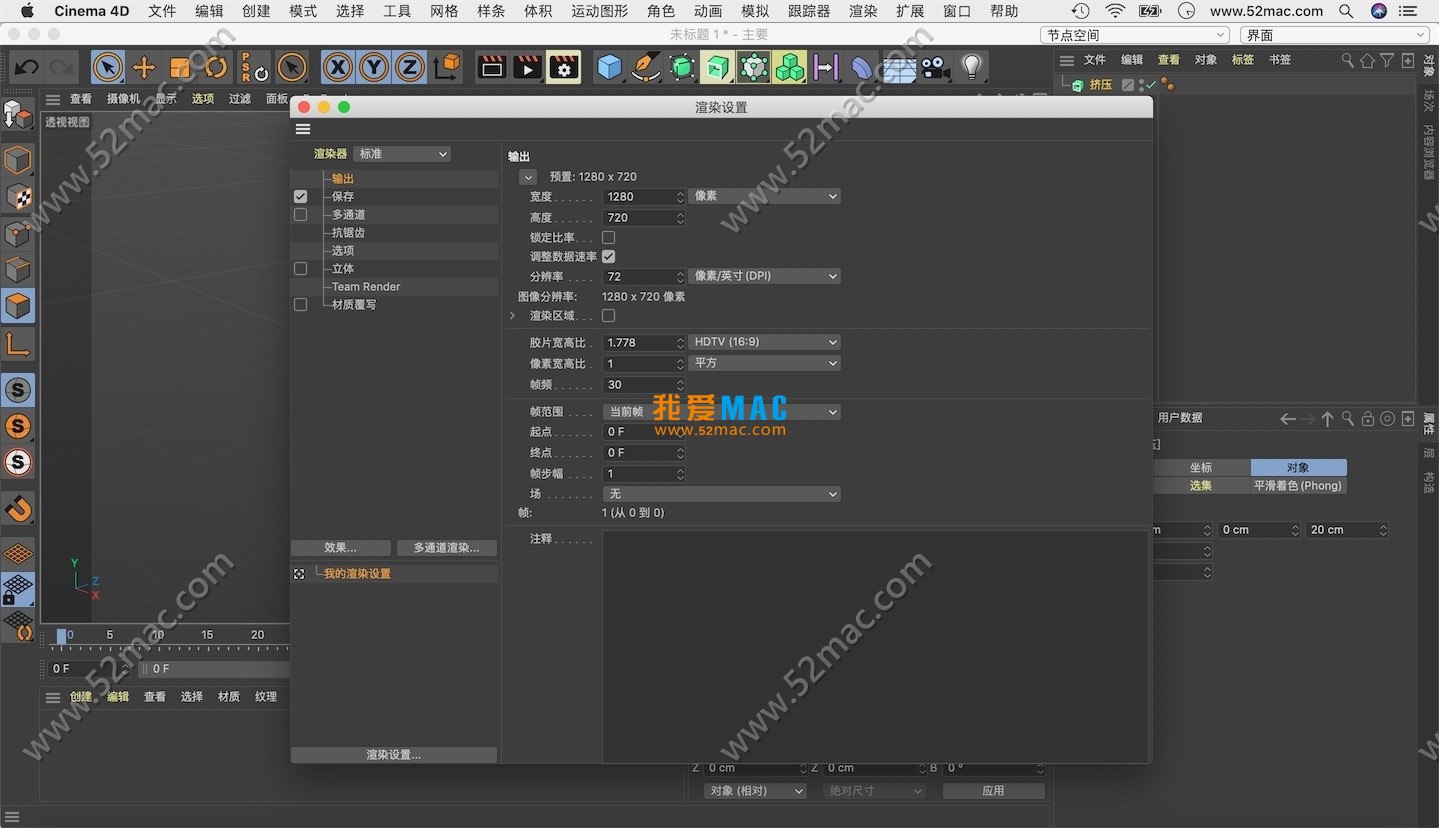Image resolution: width=1439 pixels, height=828 pixels.
Task: Click filter funnel icon in object manager
Action: tap(1387, 60)
